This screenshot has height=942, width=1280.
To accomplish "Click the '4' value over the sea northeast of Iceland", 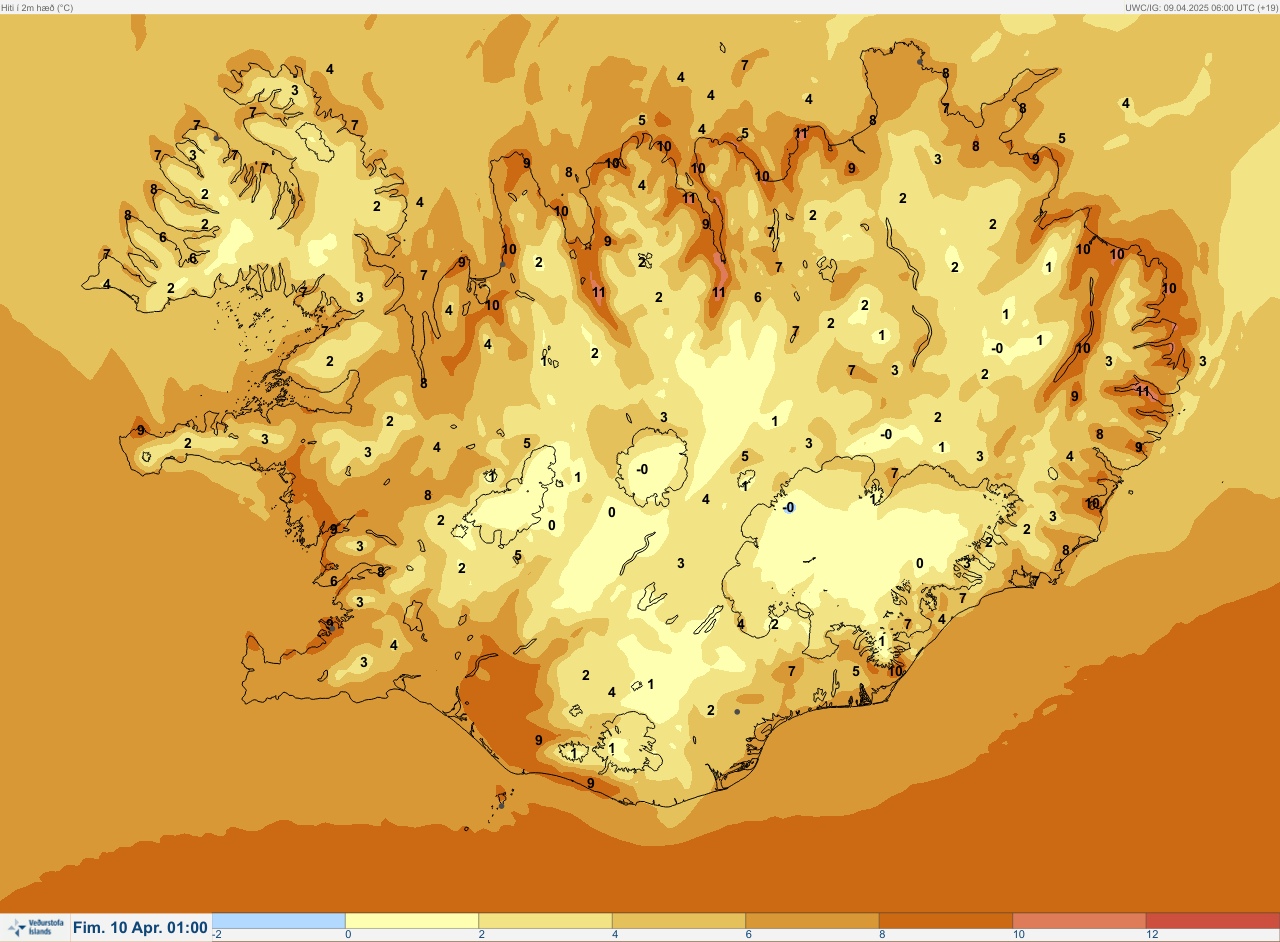I will pos(1125,103).
